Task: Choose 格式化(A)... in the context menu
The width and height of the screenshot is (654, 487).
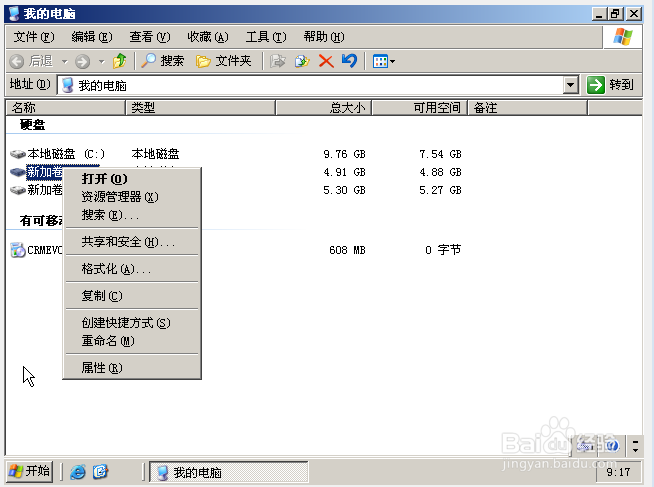Action: [x=132, y=269]
